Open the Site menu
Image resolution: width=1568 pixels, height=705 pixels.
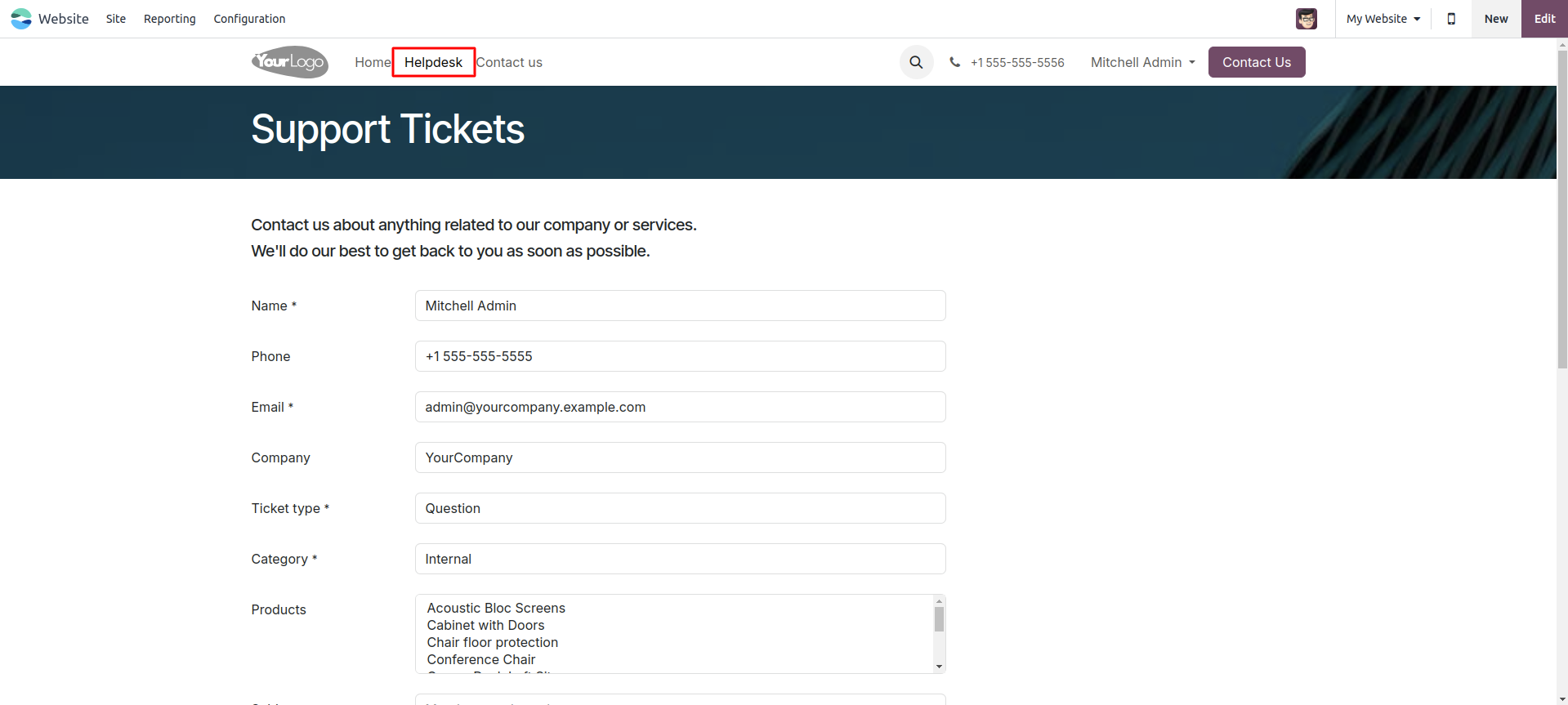pos(116,19)
